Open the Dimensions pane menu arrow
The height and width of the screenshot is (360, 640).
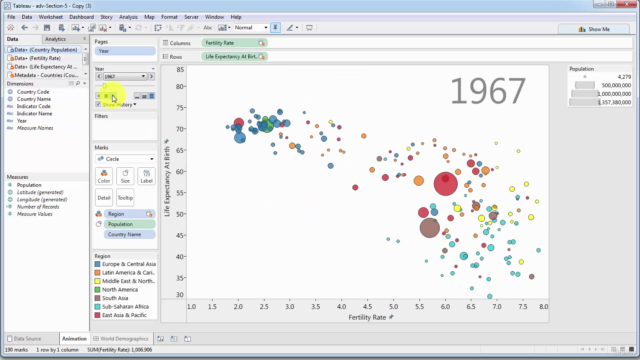pos(84,83)
